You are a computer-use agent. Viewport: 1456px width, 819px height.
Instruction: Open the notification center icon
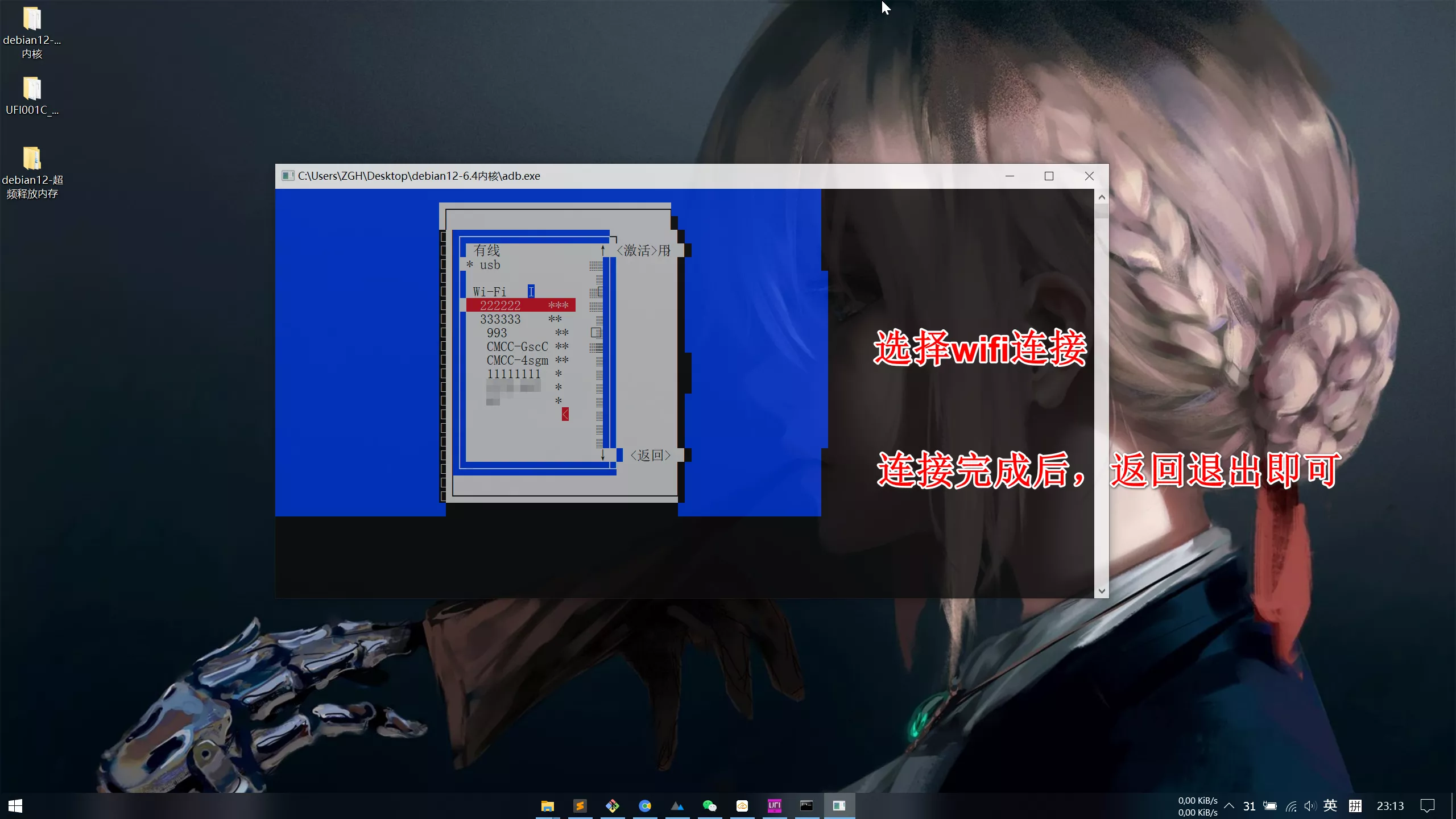tap(1427, 806)
